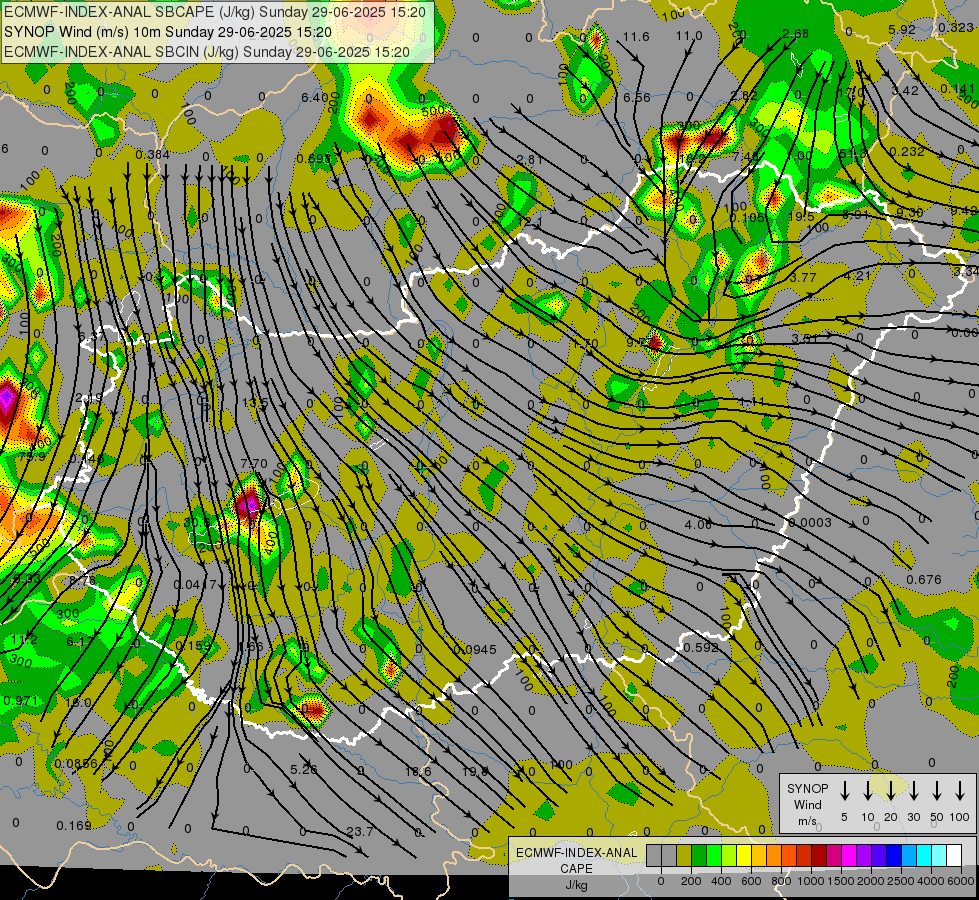Click the map value 0.384
This screenshot has width=979, height=900.
152,154
